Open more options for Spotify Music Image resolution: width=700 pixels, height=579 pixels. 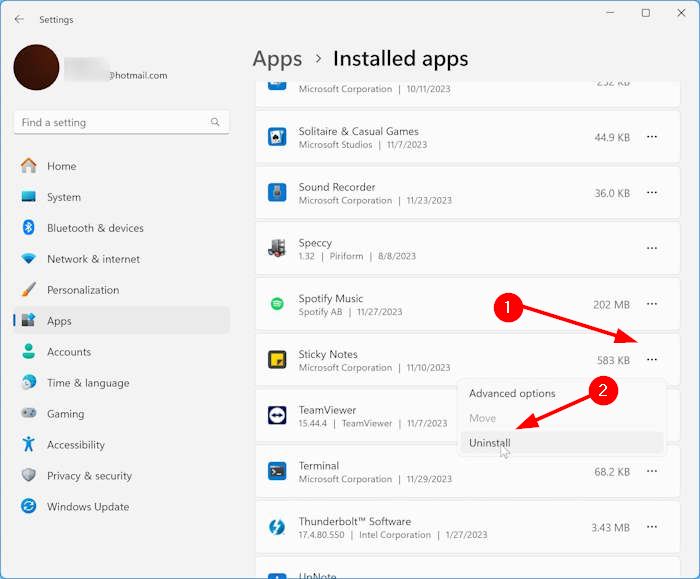(652, 304)
